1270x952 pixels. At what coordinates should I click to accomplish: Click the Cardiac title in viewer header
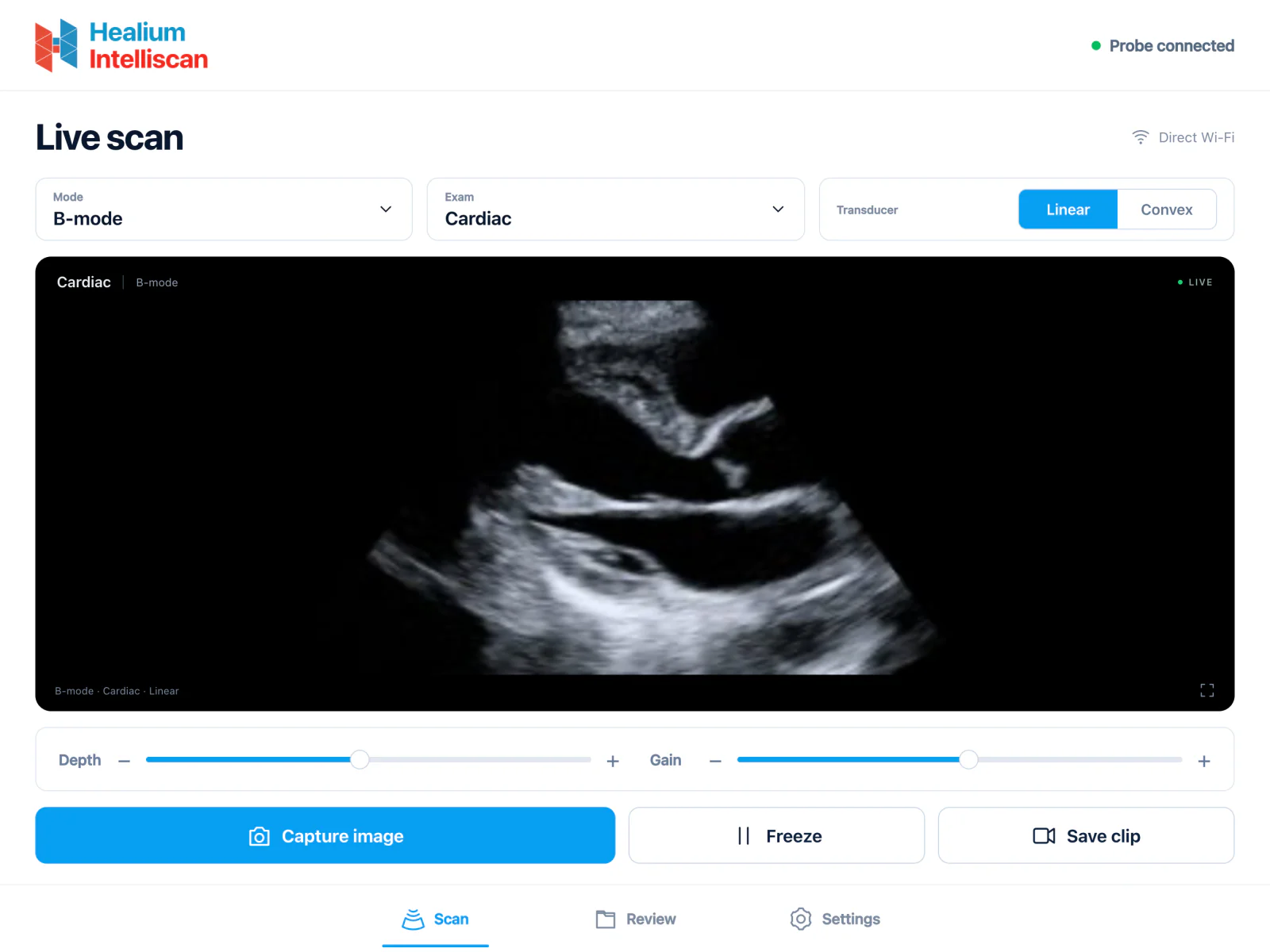coord(84,282)
